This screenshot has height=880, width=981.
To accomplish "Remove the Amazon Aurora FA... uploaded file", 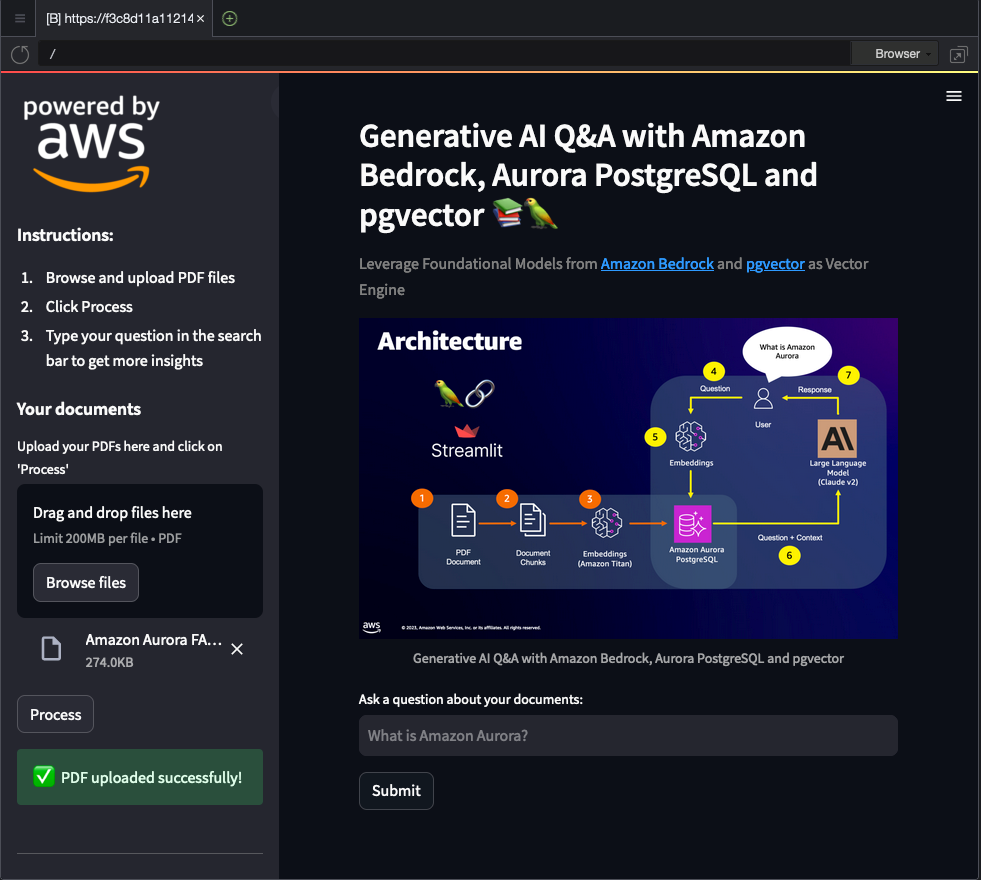I will click(237, 649).
